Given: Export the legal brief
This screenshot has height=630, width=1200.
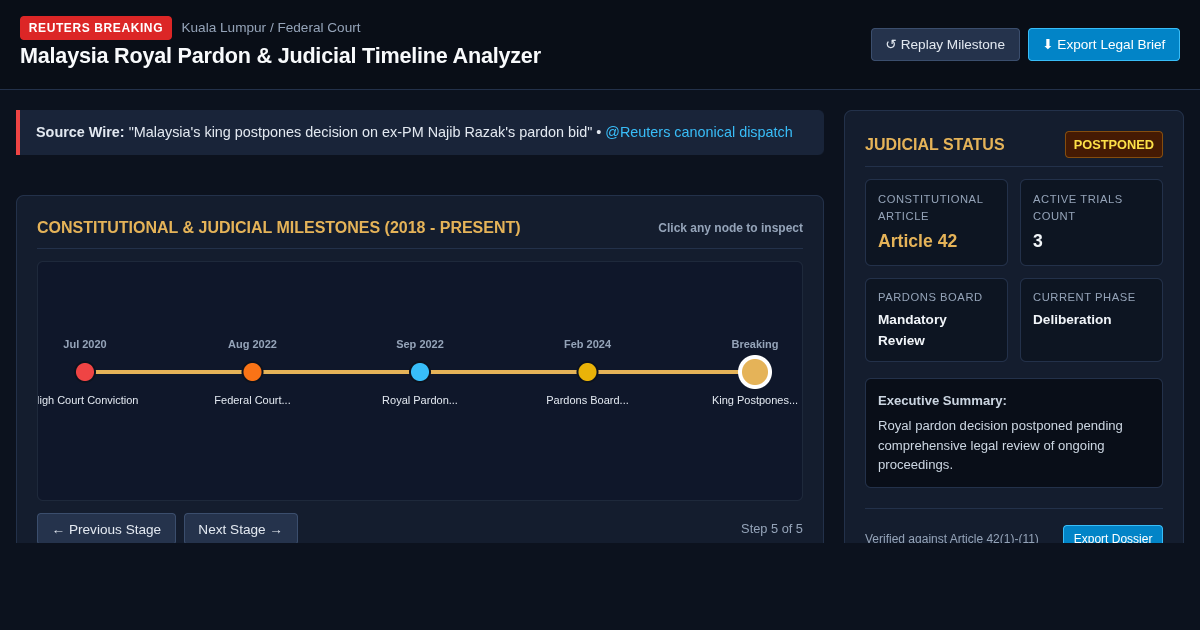Looking at the screenshot, I should click(x=1104, y=44).
